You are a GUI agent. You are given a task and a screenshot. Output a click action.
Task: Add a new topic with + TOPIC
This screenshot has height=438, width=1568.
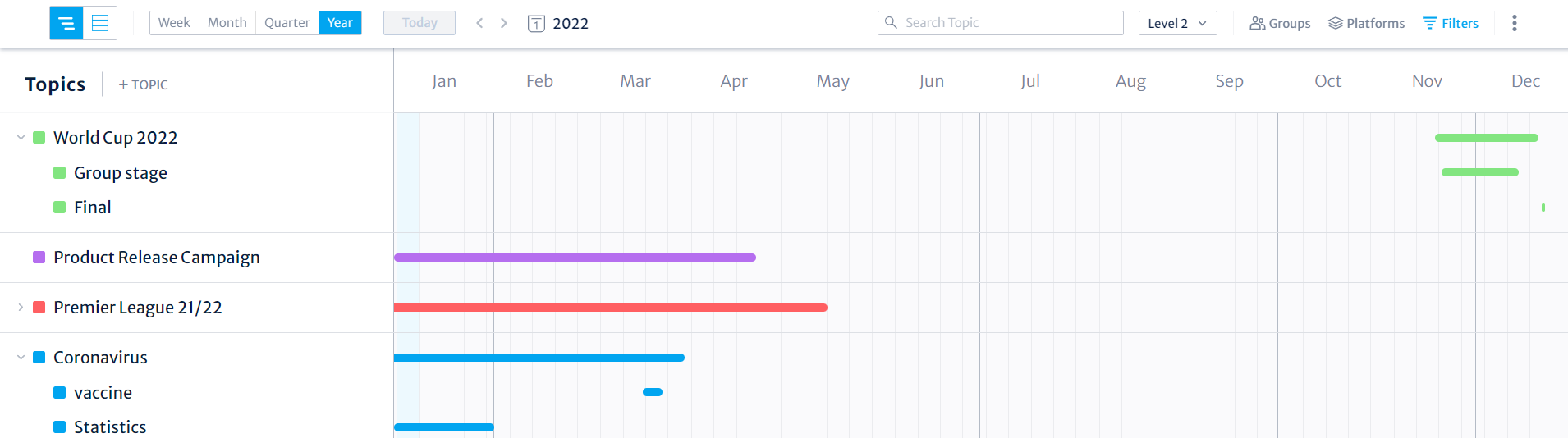coord(143,84)
